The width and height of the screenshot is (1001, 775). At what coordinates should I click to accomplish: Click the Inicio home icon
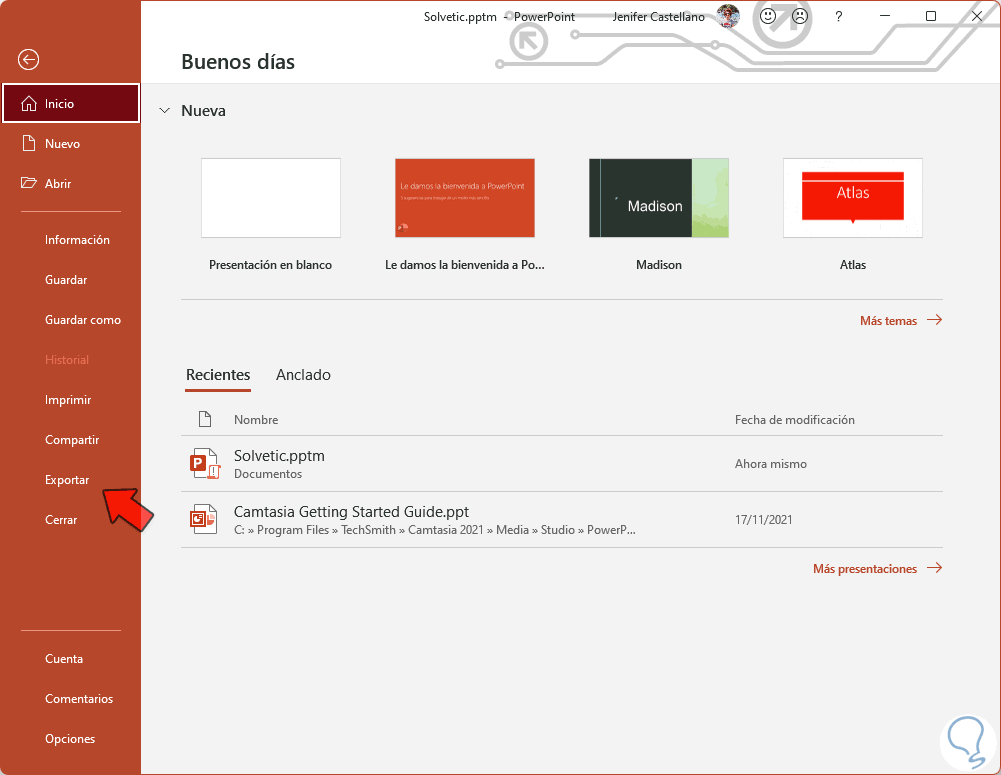pos(29,103)
